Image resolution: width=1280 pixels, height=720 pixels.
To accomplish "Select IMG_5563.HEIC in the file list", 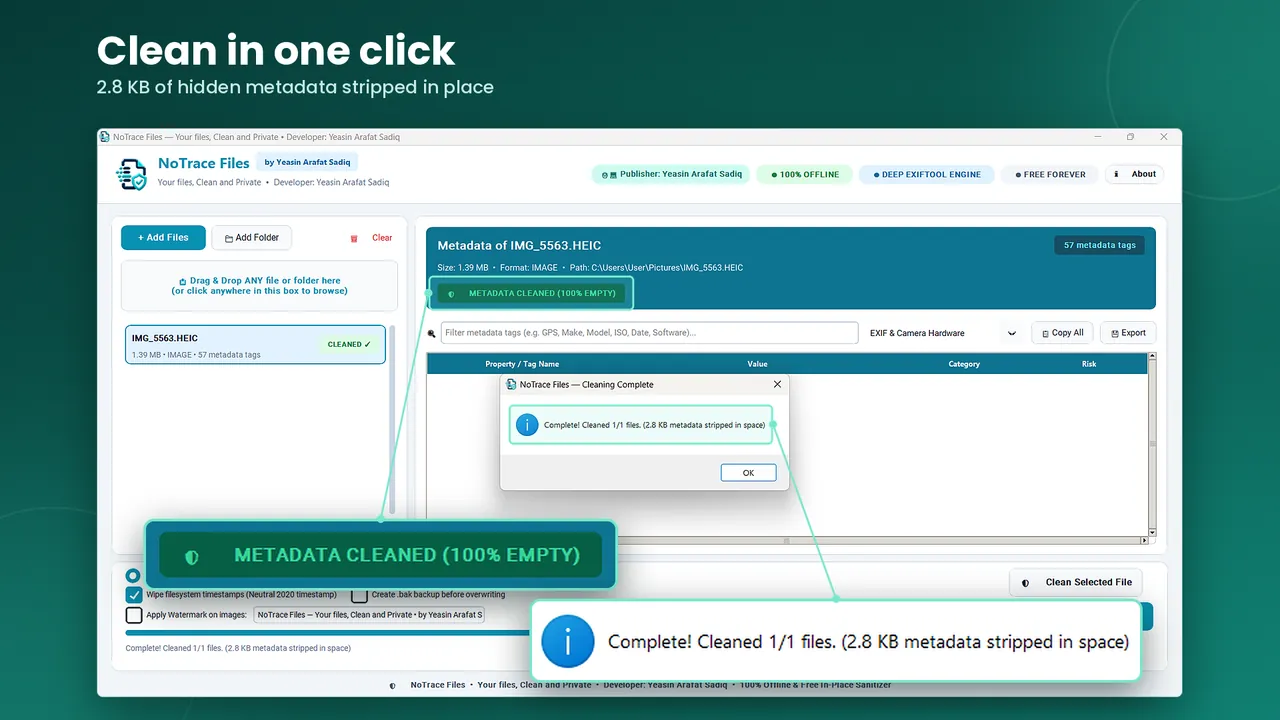I will (255, 345).
